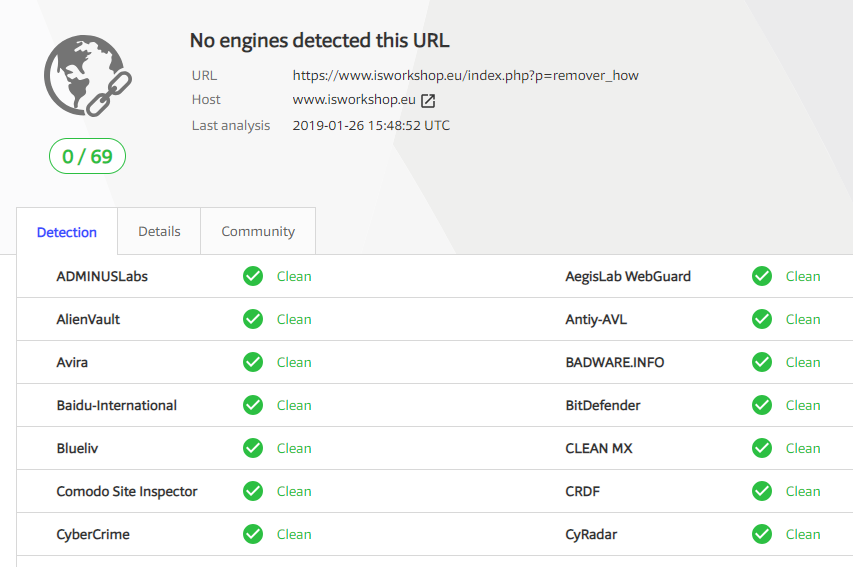Click checkmark icon for Comodo Site Inspector
This screenshot has width=853, height=567.
pyautogui.click(x=253, y=491)
